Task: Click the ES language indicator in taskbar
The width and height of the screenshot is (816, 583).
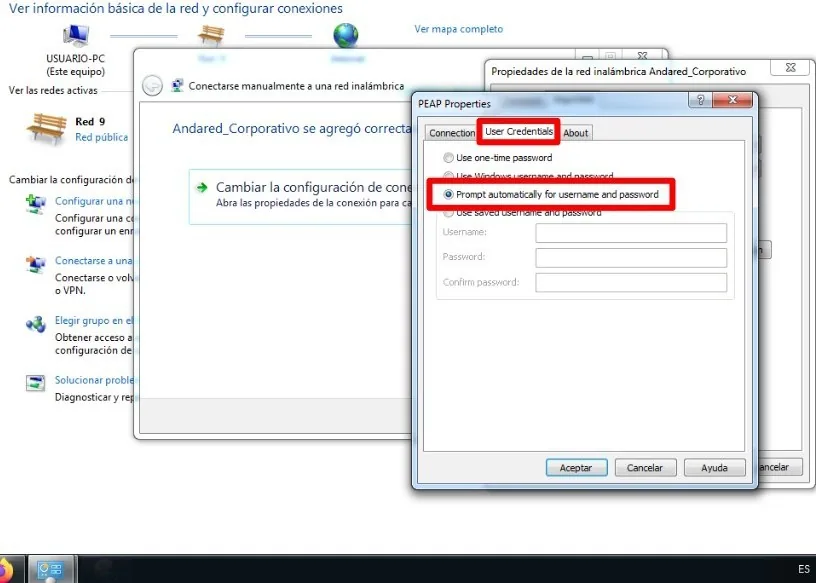Action: coord(804,569)
